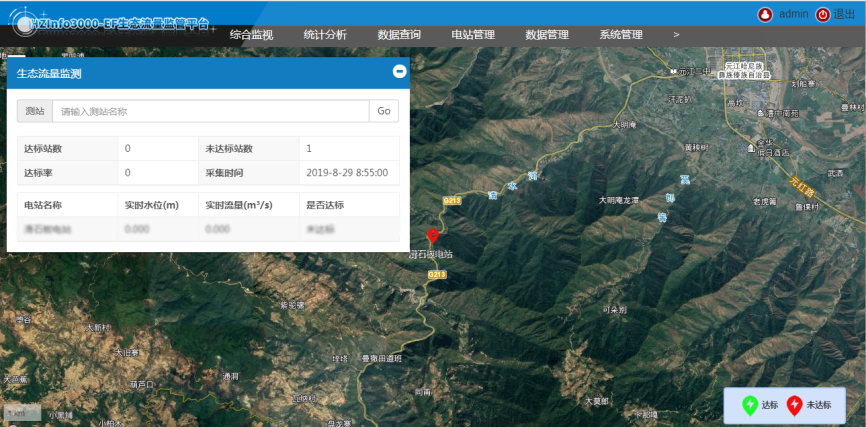The width and height of the screenshot is (866, 427).
Task: Click the admin username text
Action: [793, 14]
